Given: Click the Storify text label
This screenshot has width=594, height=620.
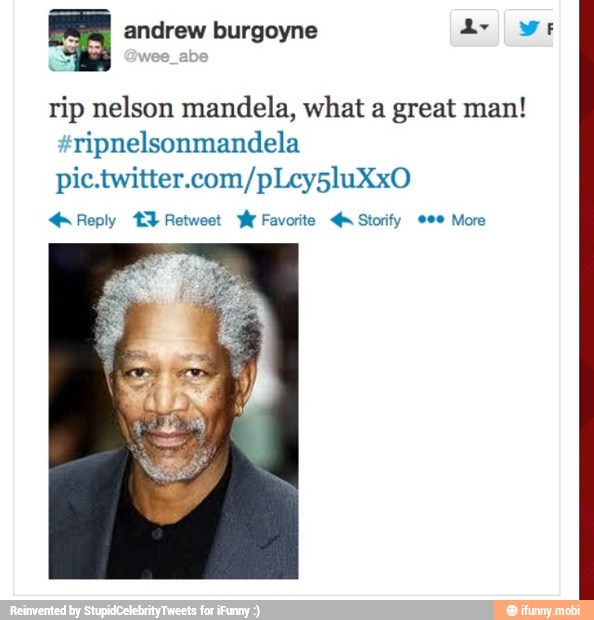Looking at the screenshot, I should click(x=379, y=220).
